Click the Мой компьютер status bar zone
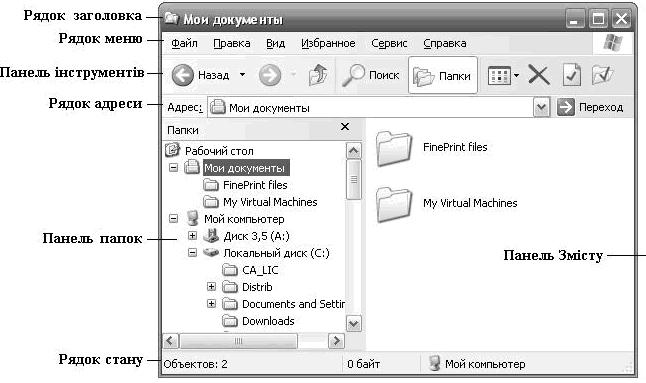 (x=477, y=364)
